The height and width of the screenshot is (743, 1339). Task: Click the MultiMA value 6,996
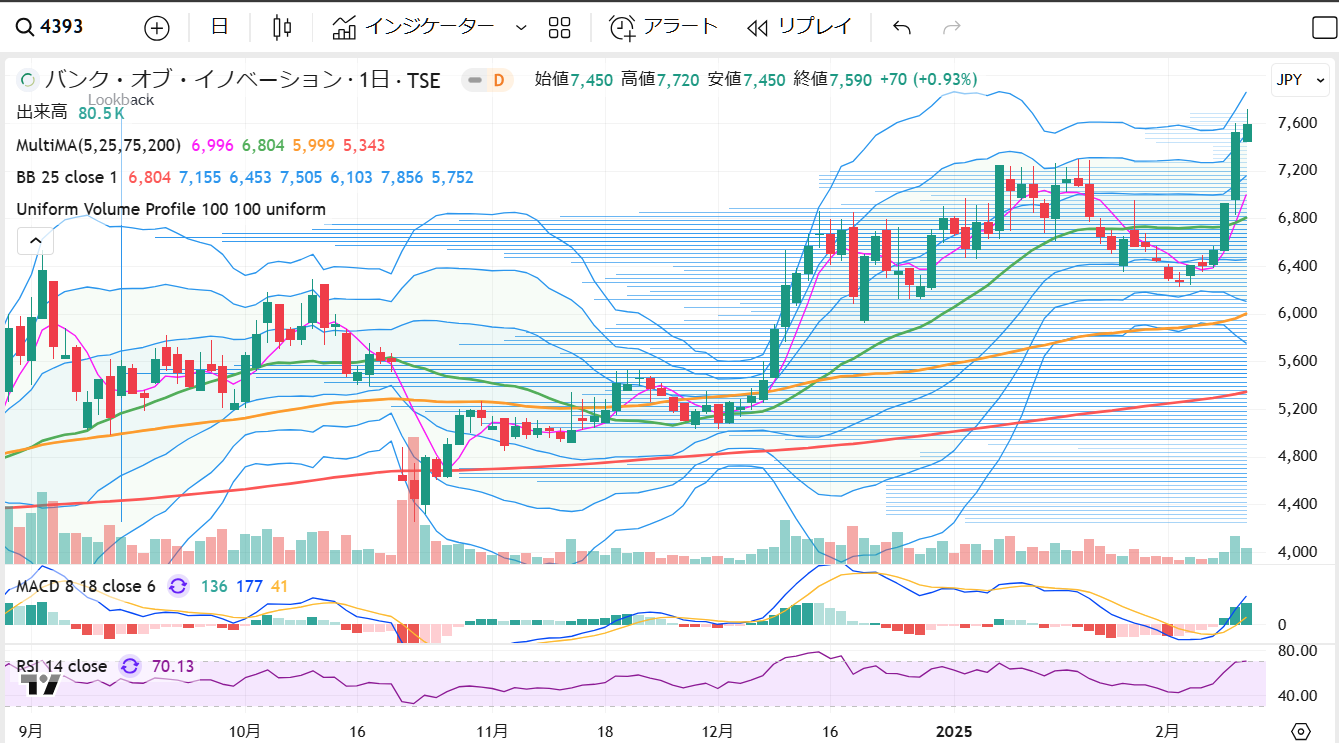pyautogui.click(x=212, y=145)
